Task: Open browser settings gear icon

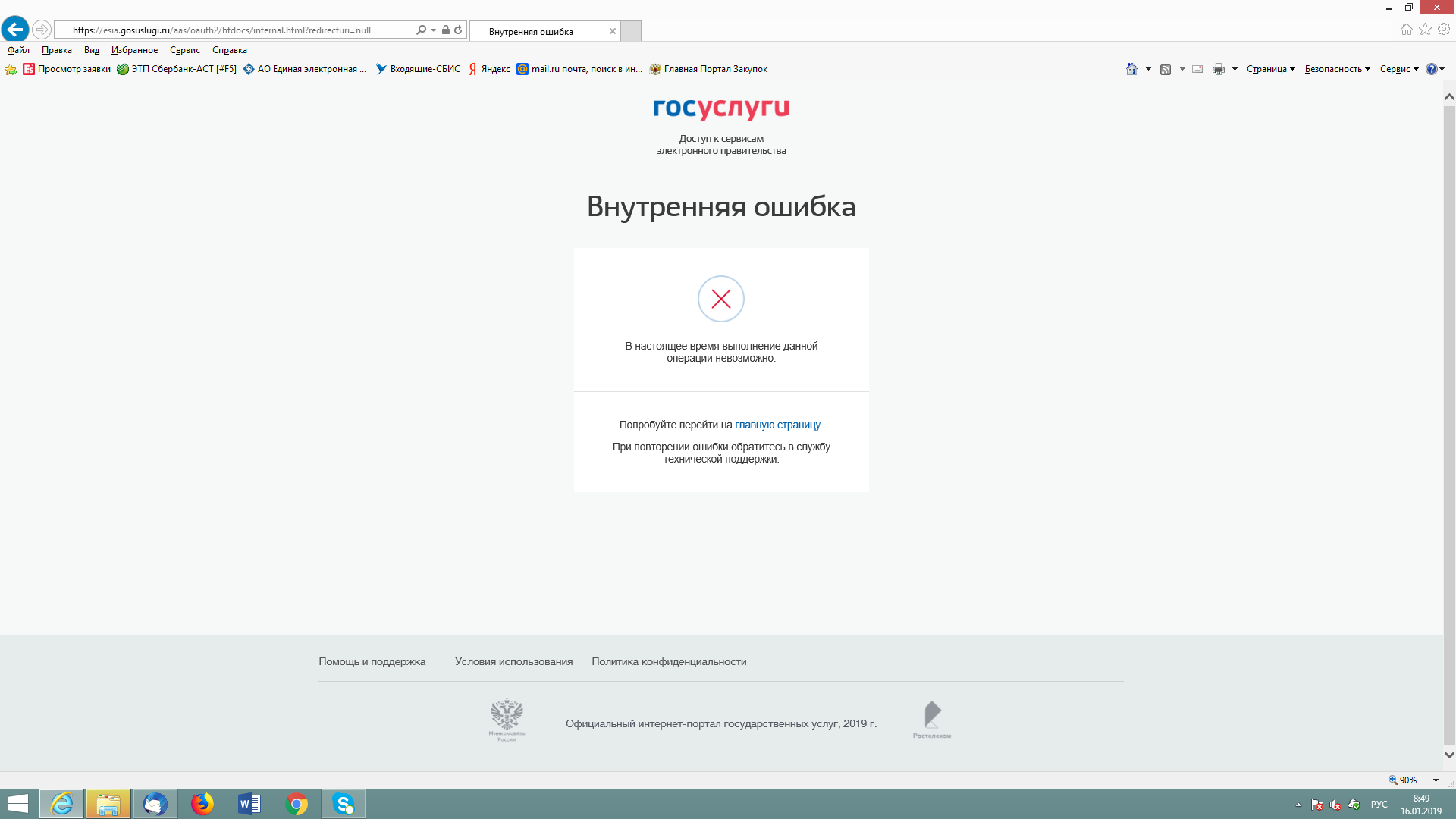Action: click(1444, 30)
